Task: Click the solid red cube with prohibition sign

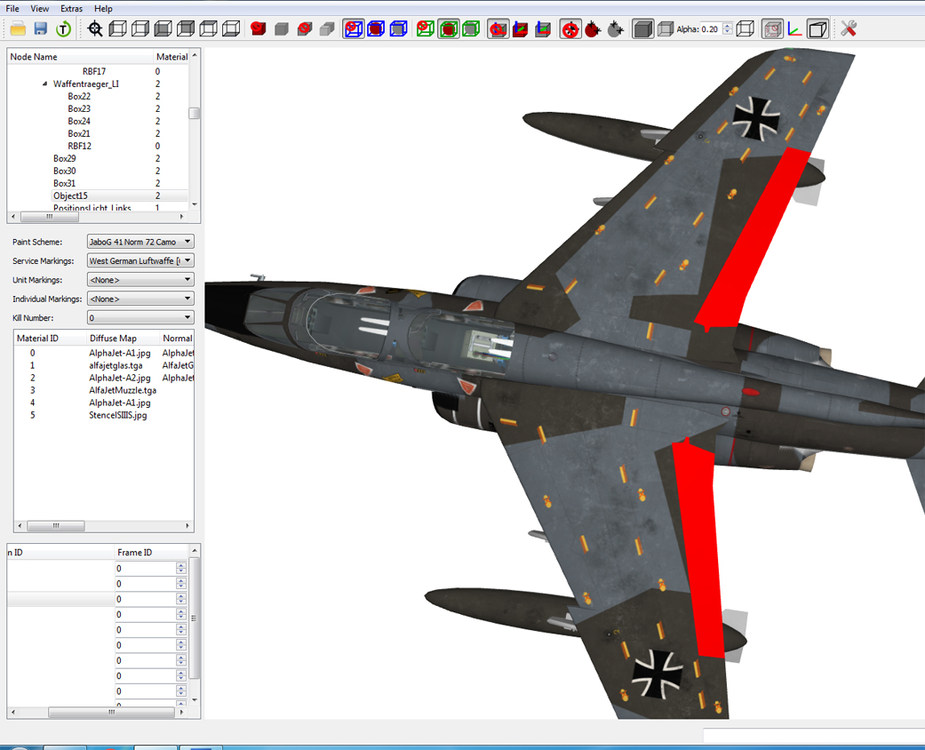Action: point(258,28)
